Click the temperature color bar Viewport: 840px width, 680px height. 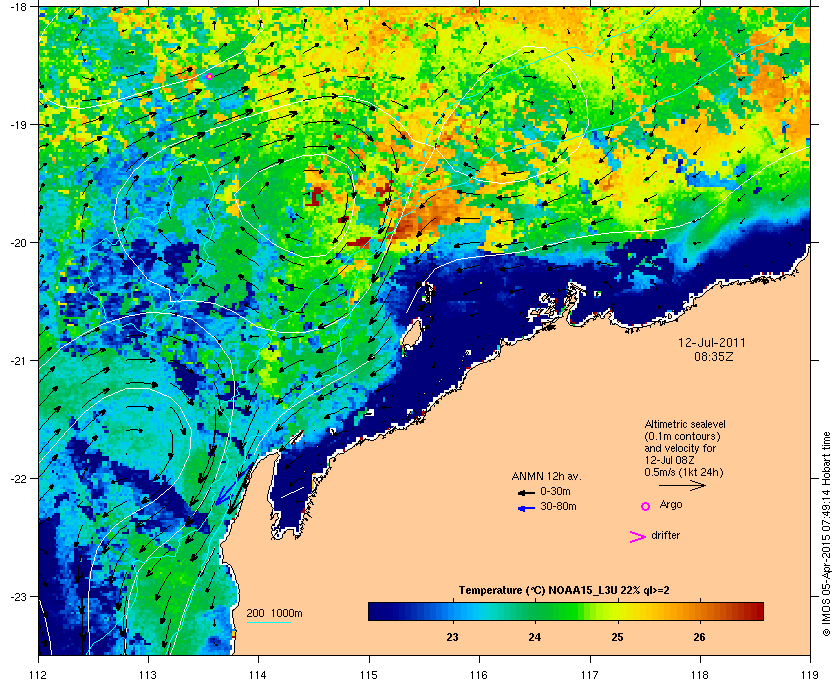[566, 611]
